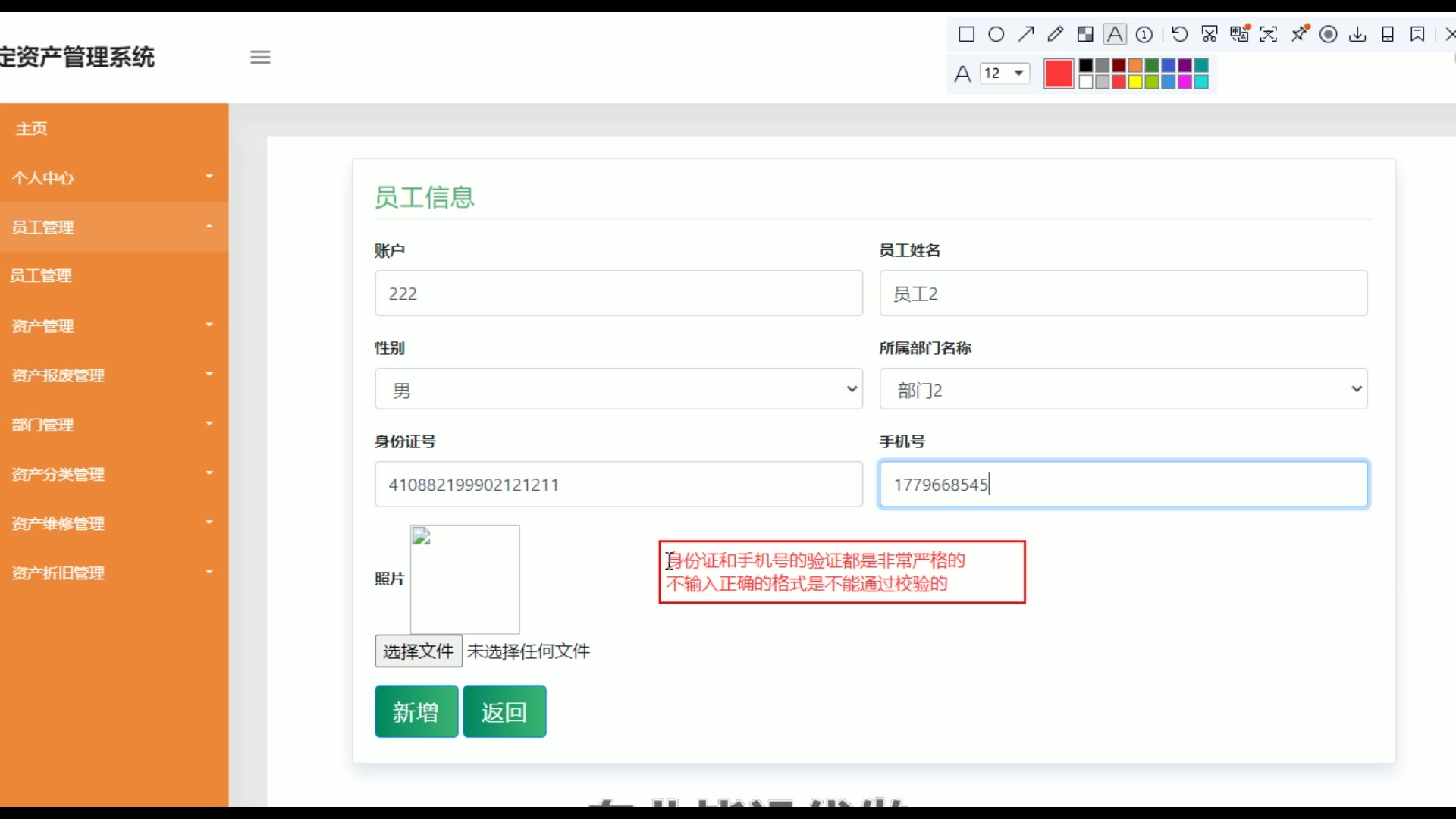Screen dimensions: 1456x819
Task: Click the download save icon
Action: point(1358,34)
